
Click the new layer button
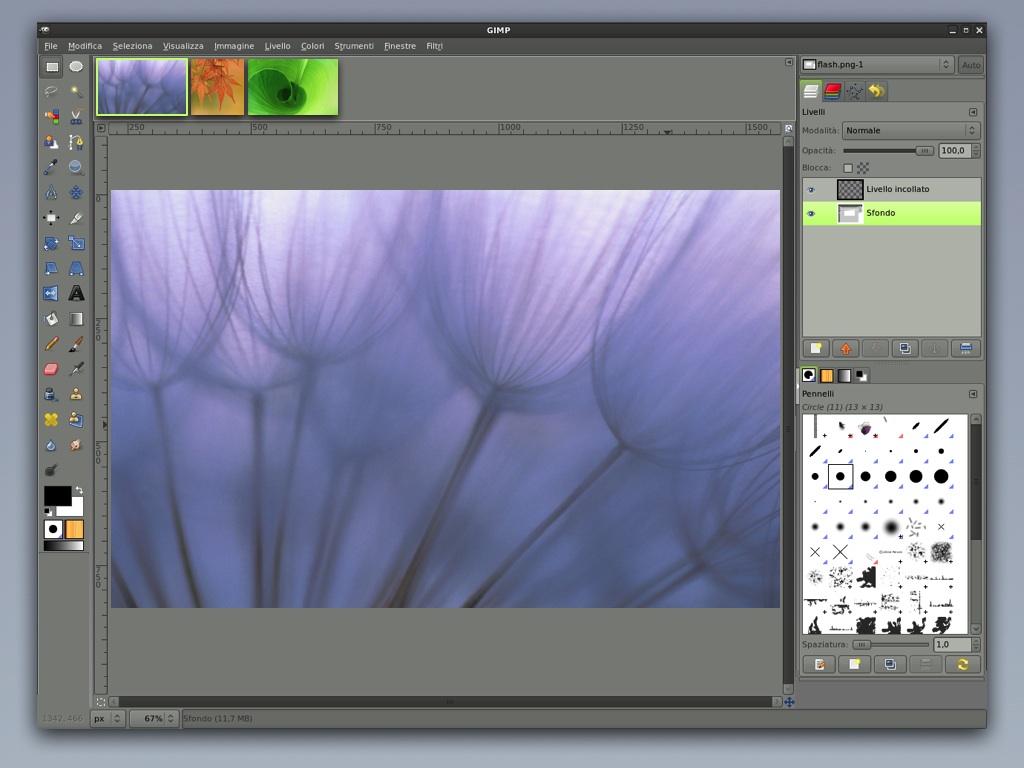816,348
